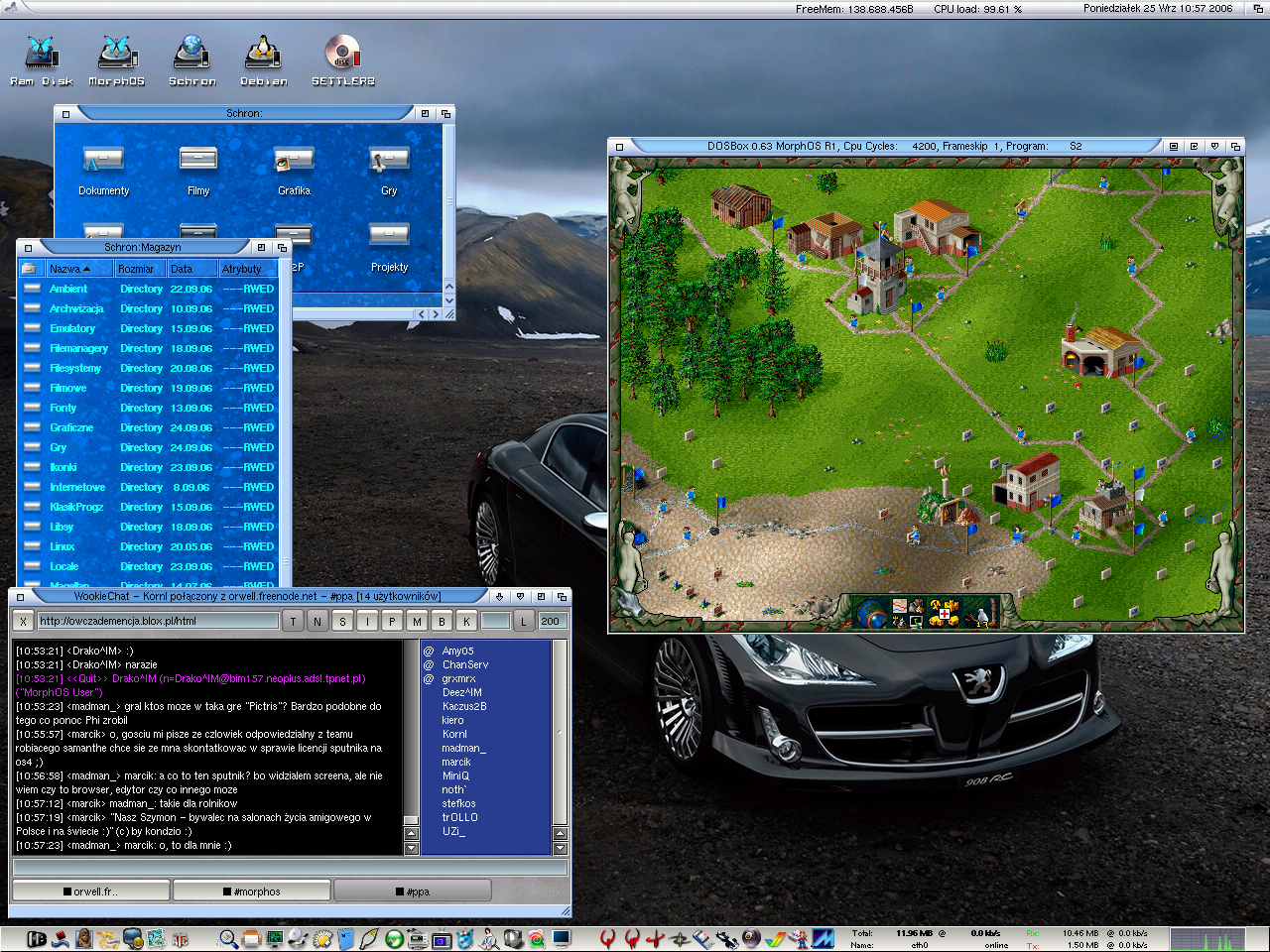Click the television icon in bottom dock
This screenshot has height=952, width=1270.
pyautogui.click(x=442, y=938)
